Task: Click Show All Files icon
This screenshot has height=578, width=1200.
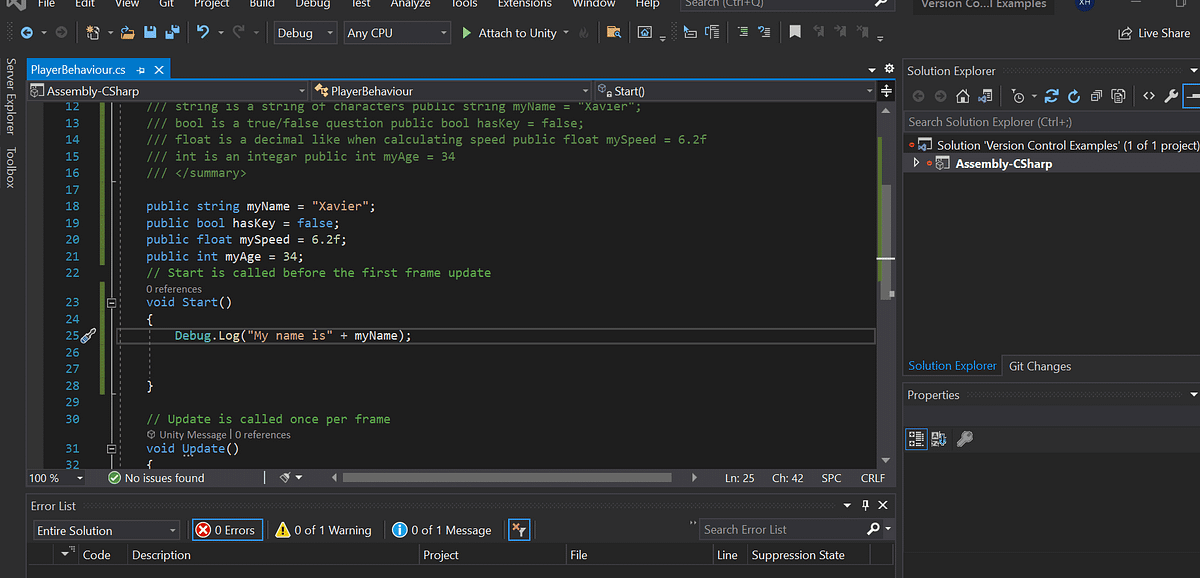Action: pyautogui.click(x=1118, y=97)
